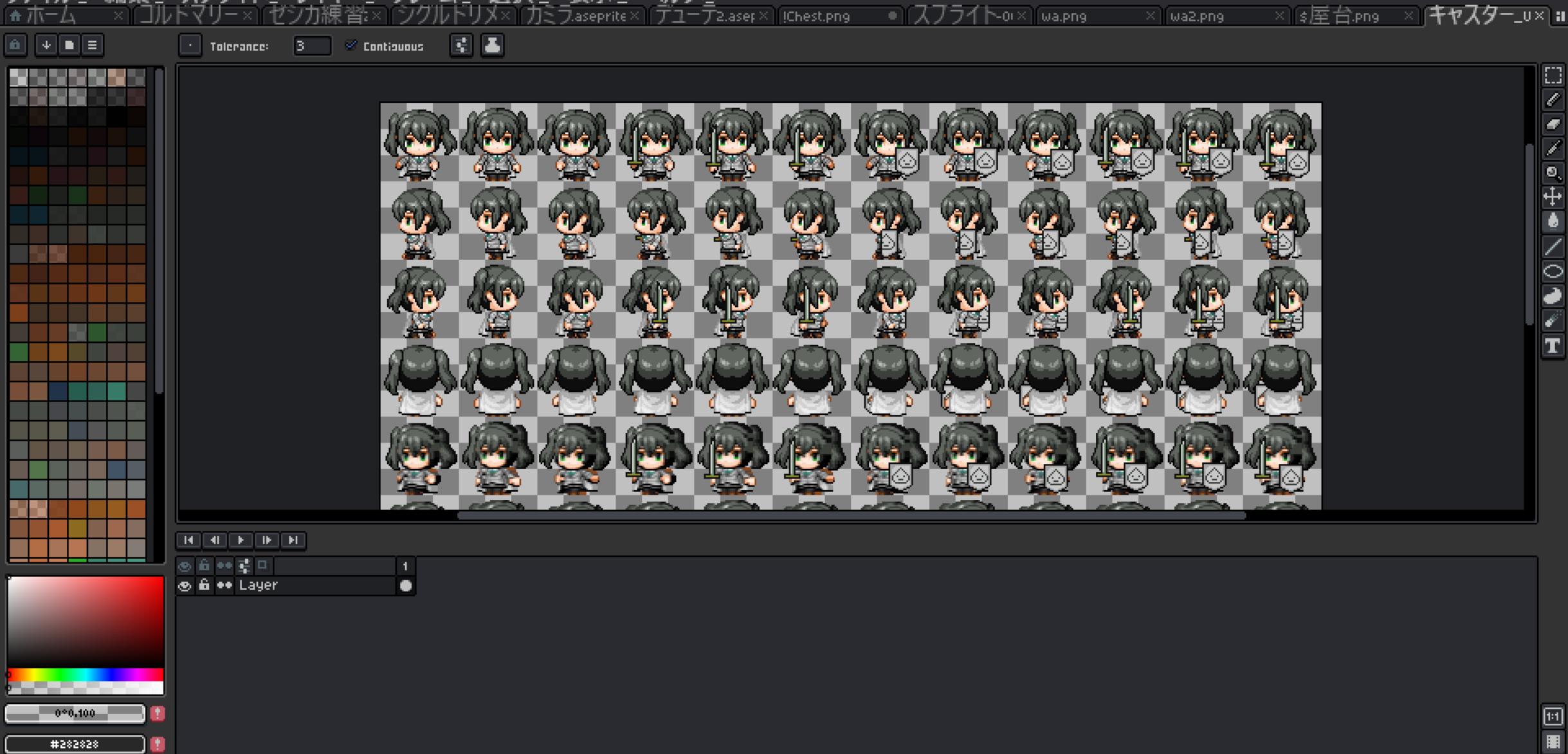Select the Move tool

tap(1553, 196)
